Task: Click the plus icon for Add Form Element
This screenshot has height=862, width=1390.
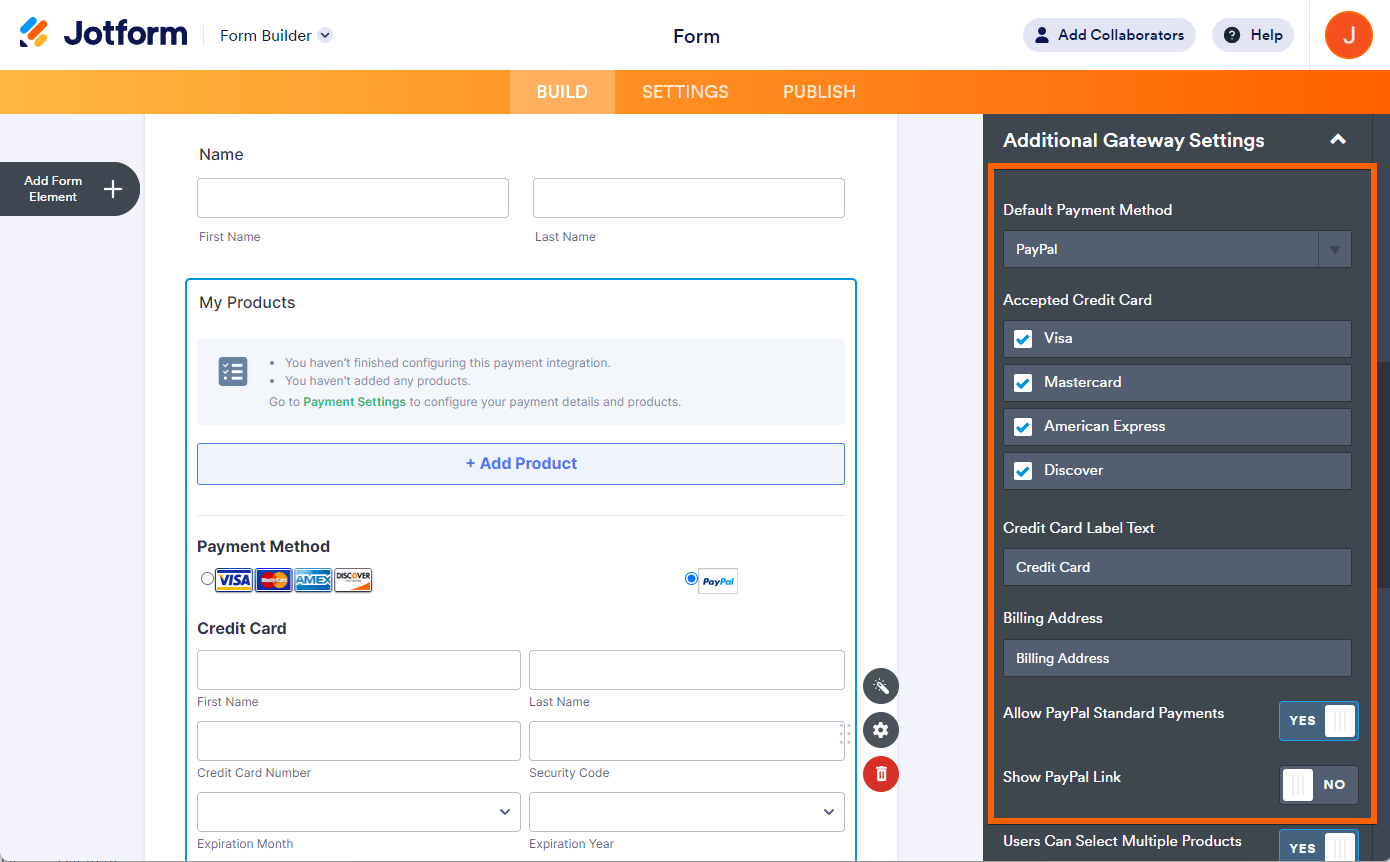Action: click(113, 189)
